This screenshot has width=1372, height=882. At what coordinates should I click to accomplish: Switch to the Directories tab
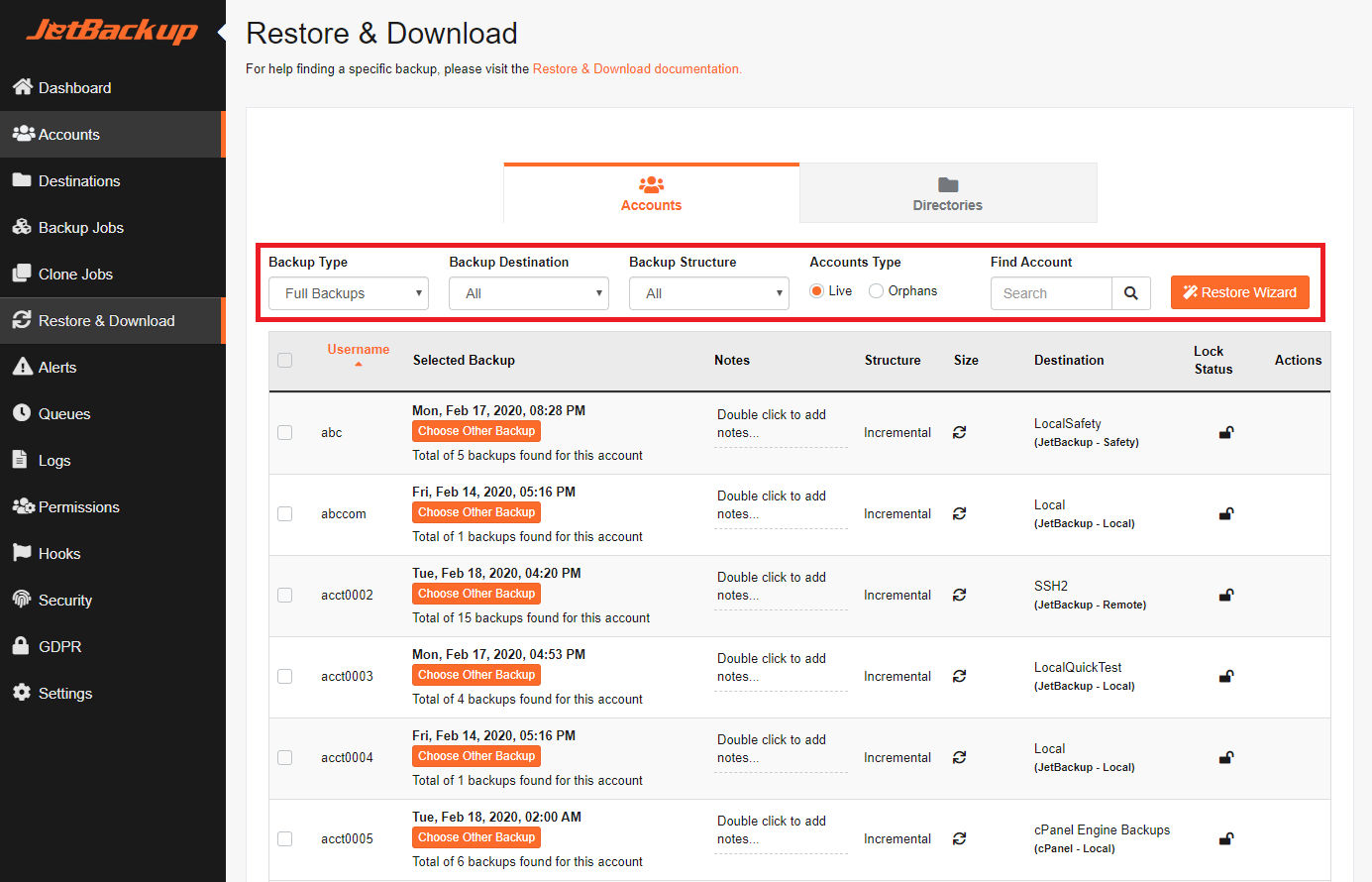(948, 193)
